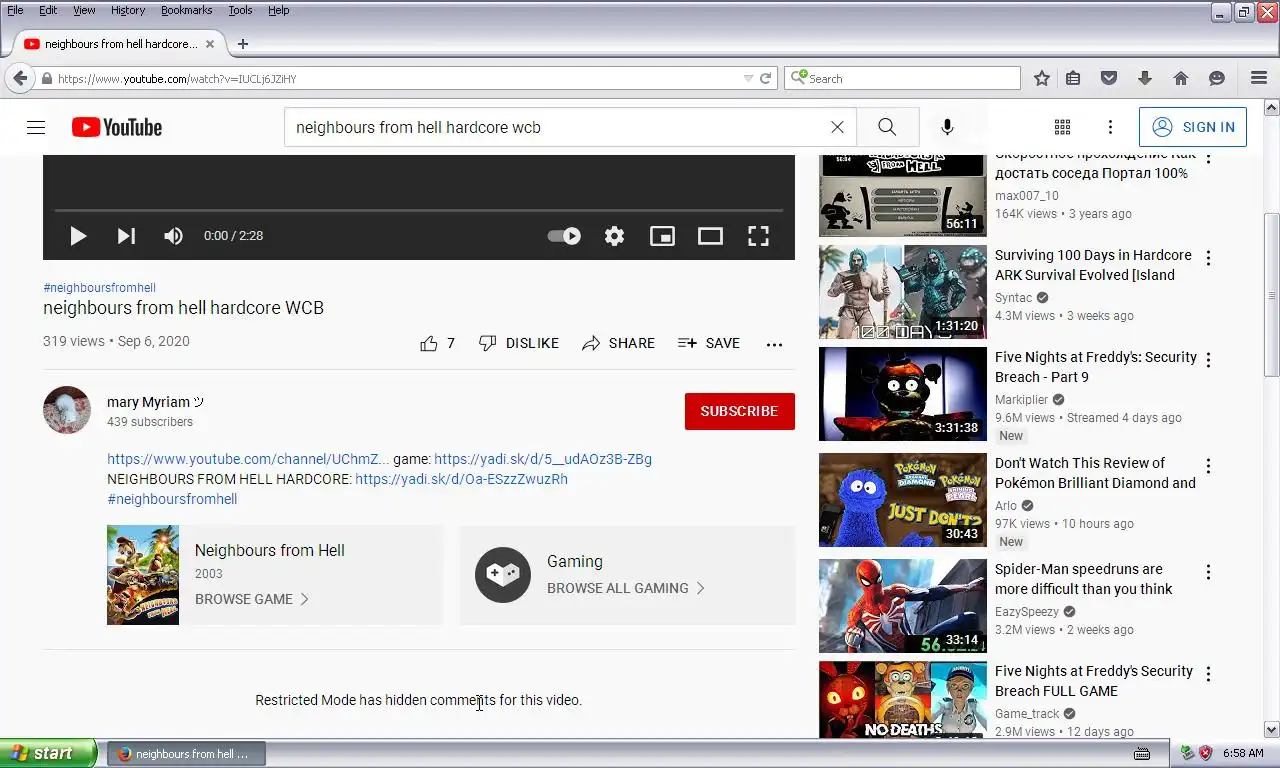Toggle the autoplay switch
1280x768 pixels.
[564, 236]
